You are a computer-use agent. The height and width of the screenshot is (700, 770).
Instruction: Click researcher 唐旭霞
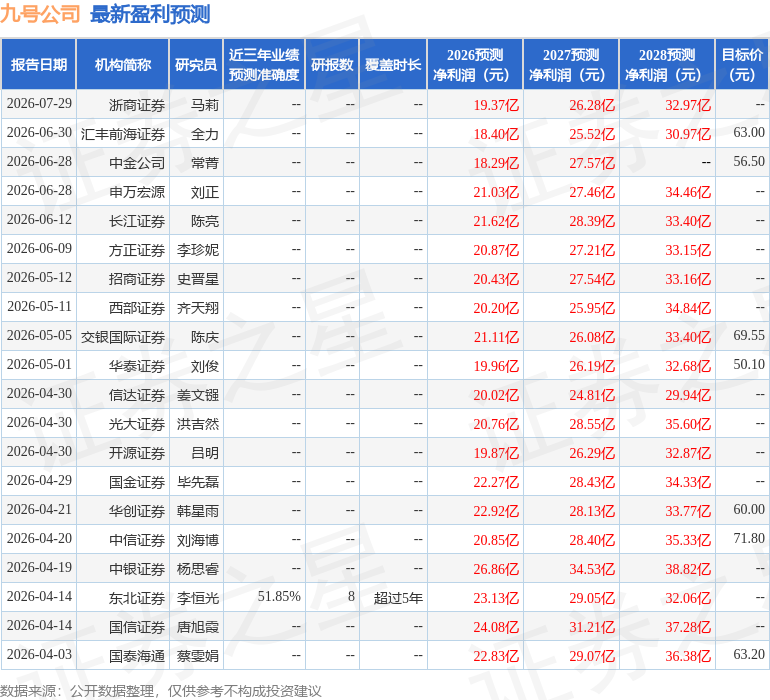point(197,626)
